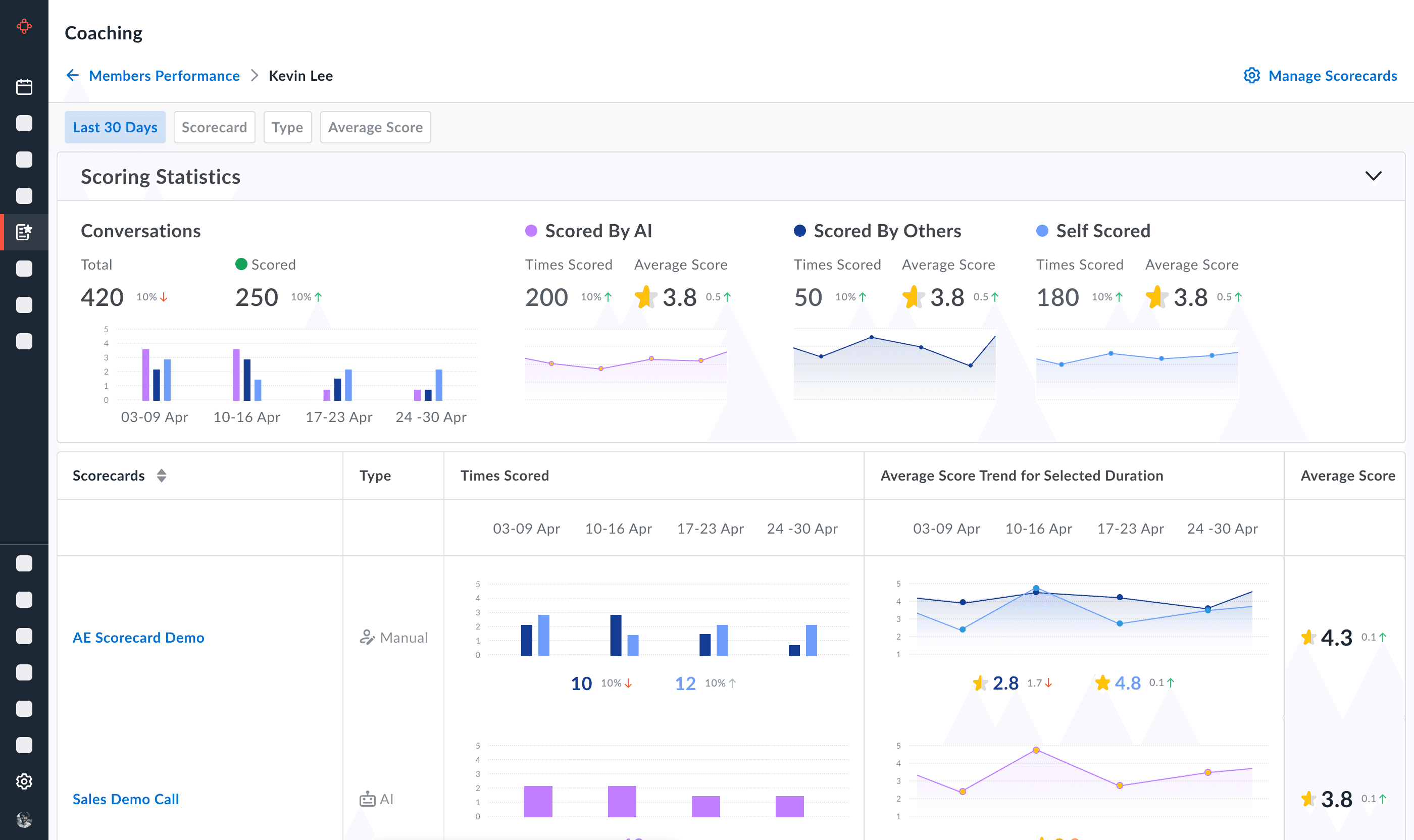Click the AI robot type icon

(x=367, y=799)
